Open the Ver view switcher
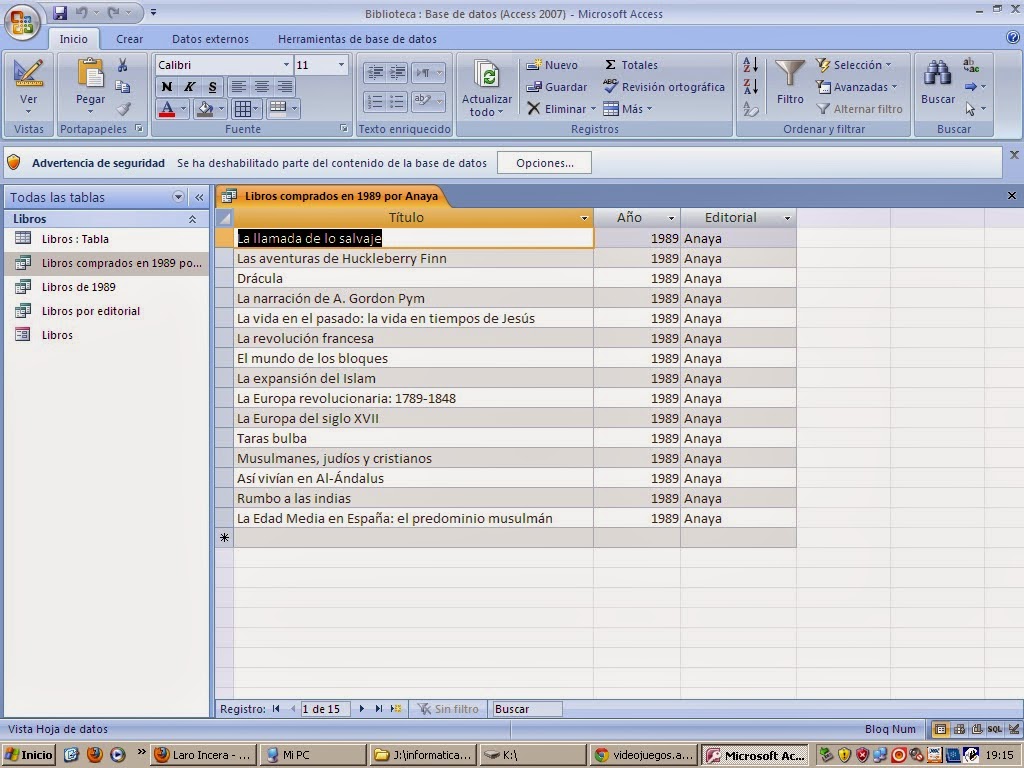 pos(28,87)
